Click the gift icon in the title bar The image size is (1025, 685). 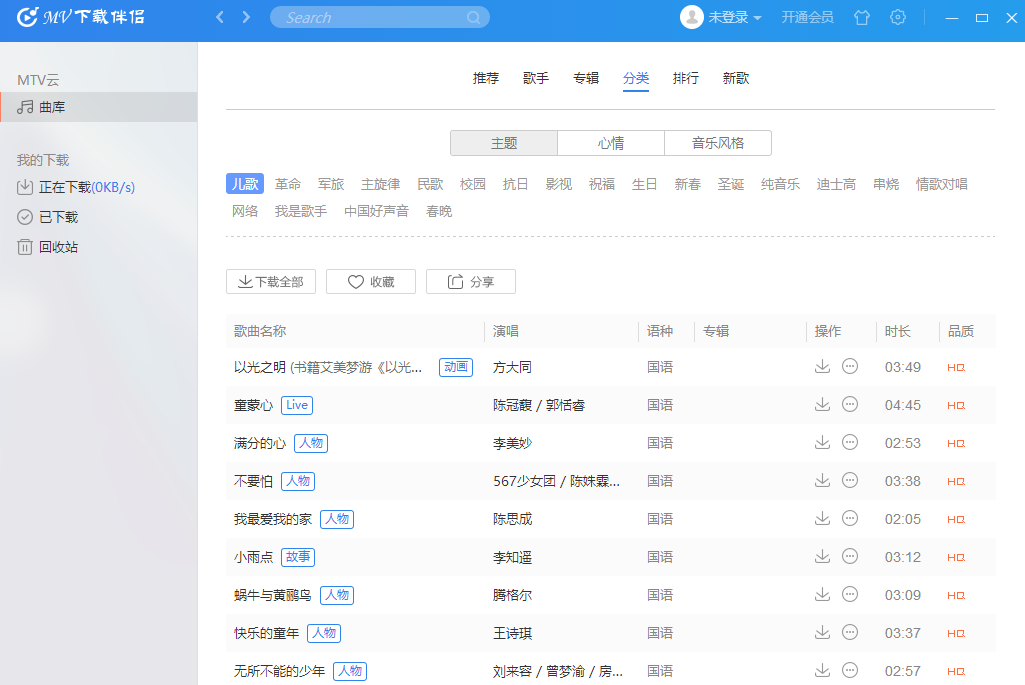[861, 17]
